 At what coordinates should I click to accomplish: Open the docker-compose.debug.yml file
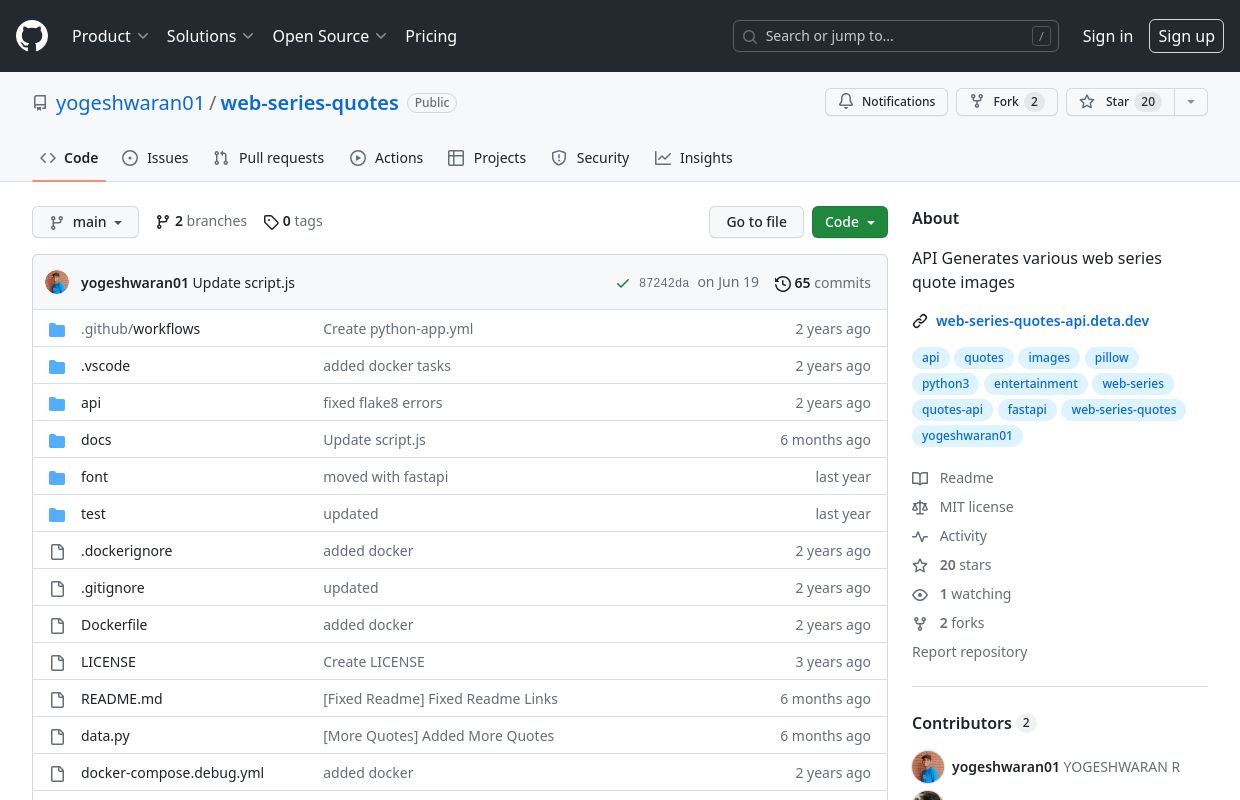[172, 773]
